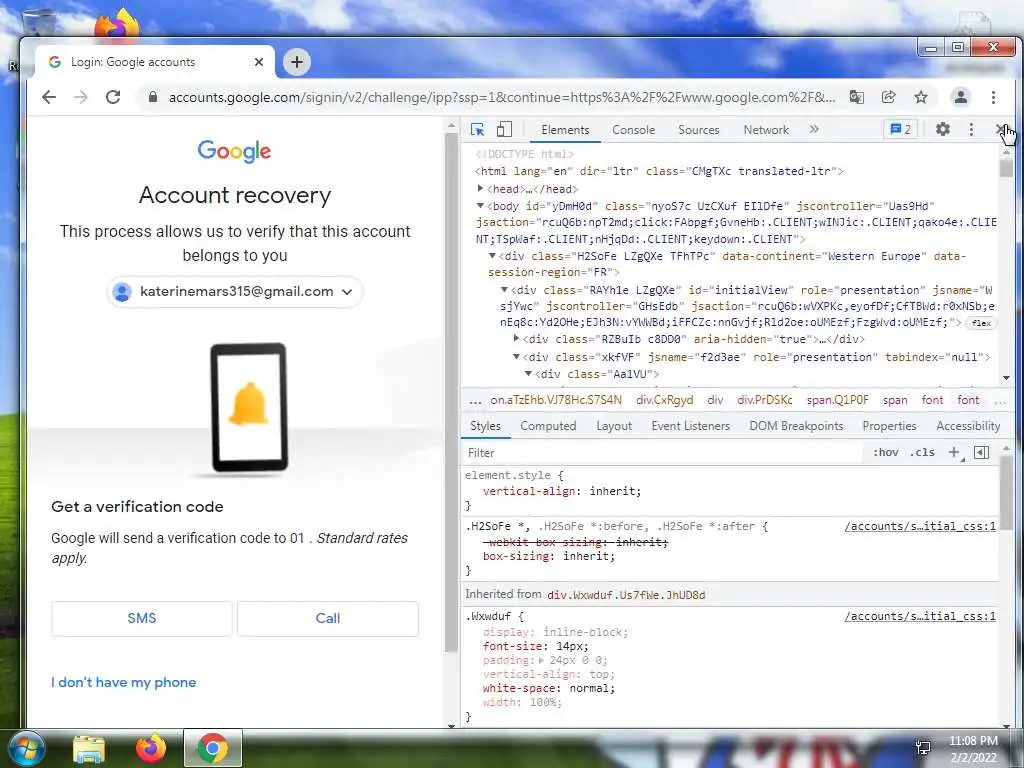Toggle the computed styles sidebar icon

(981, 453)
